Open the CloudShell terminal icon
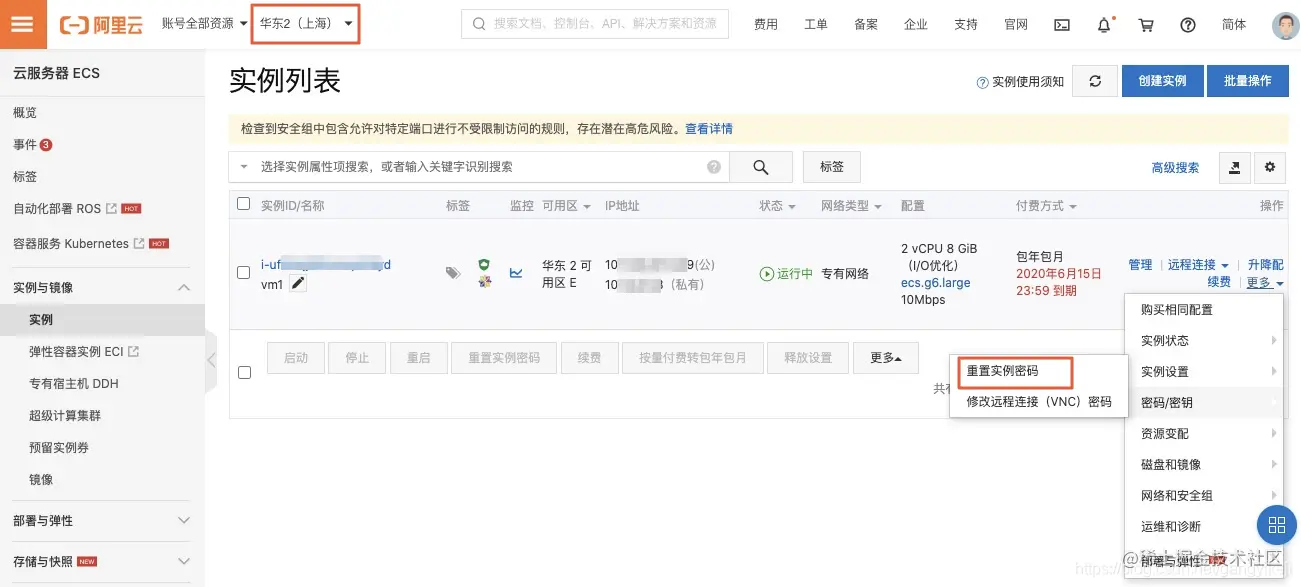 (x=1062, y=24)
